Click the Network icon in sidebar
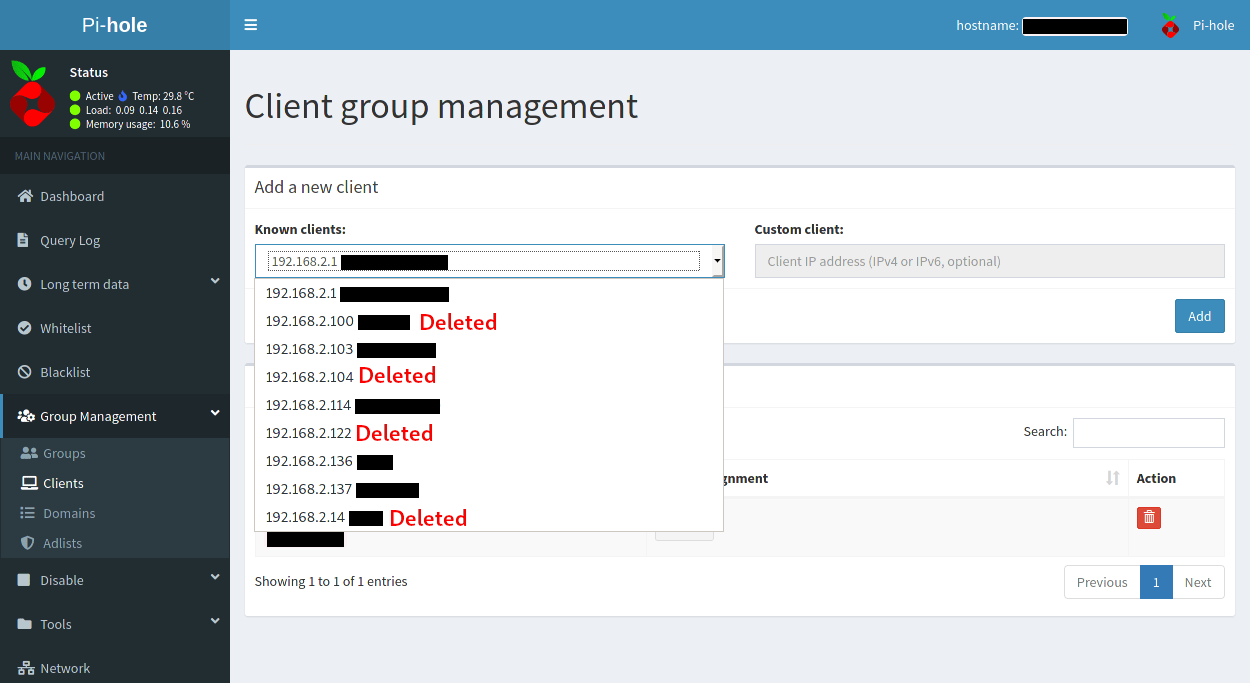This screenshot has height=683, width=1250. tap(26, 668)
